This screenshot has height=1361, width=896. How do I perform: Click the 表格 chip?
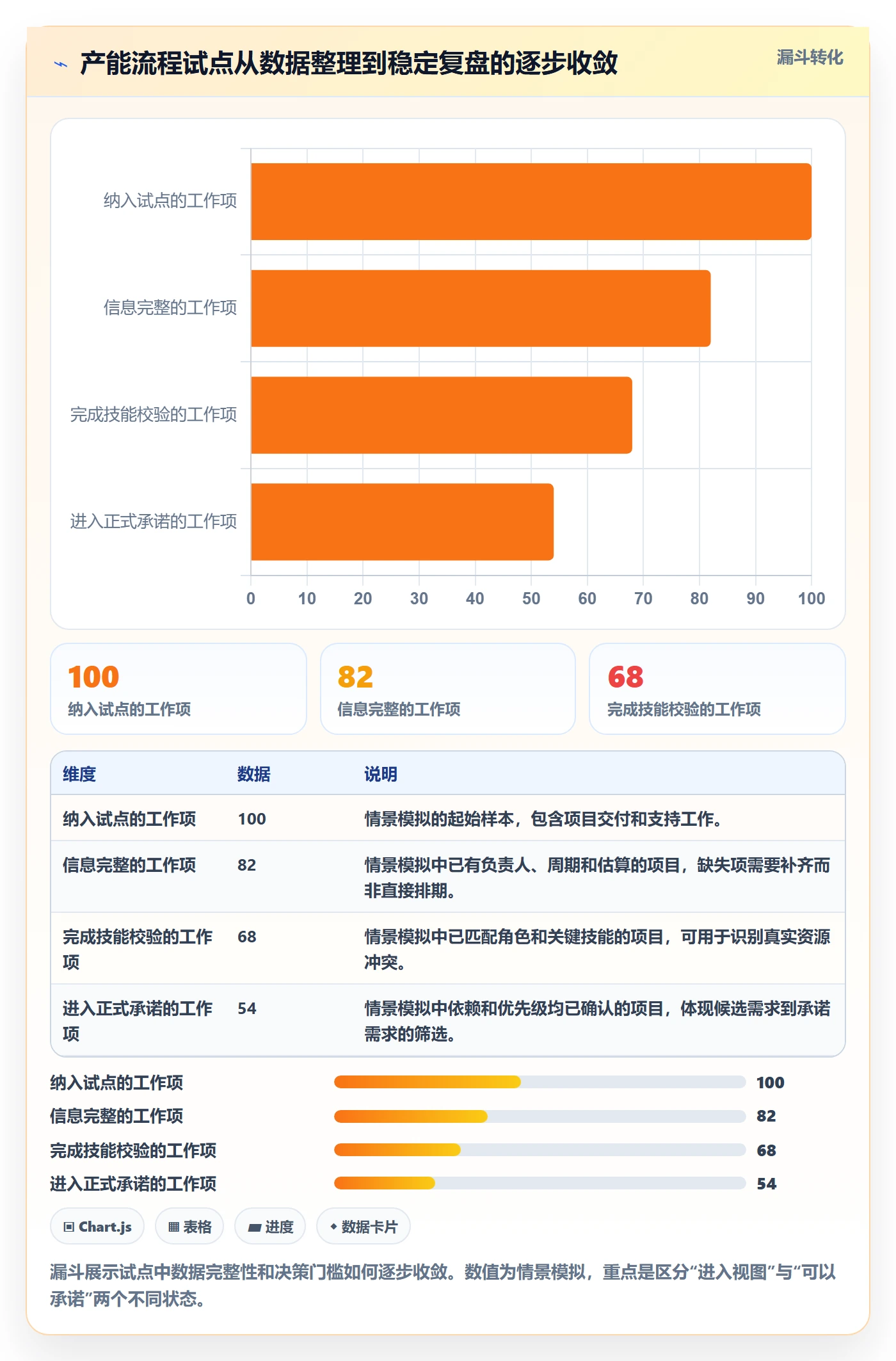pos(189,1227)
